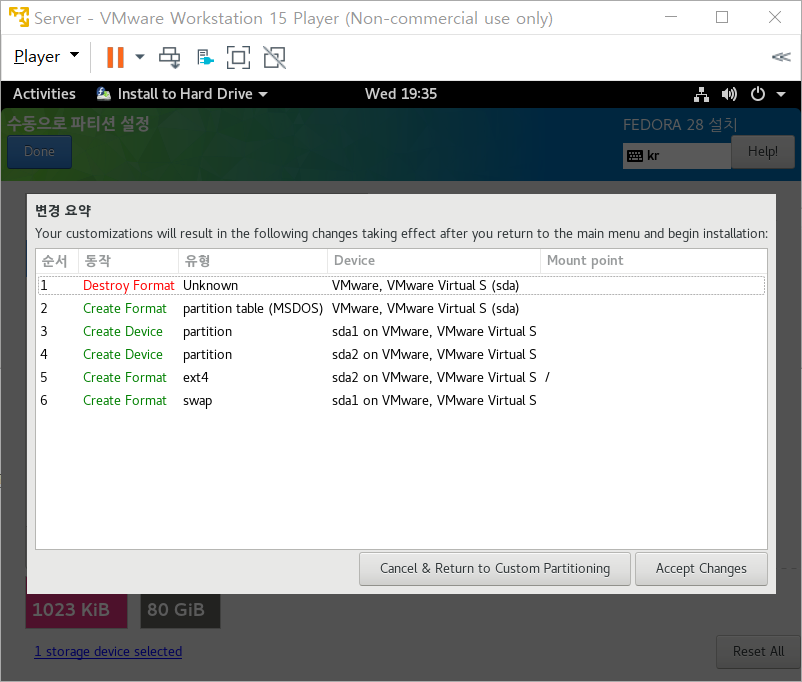The height and width of the screenshot is (682, 802).
Task: Collapse the VMware toolbar chevrons
Action: click(781, 57)
